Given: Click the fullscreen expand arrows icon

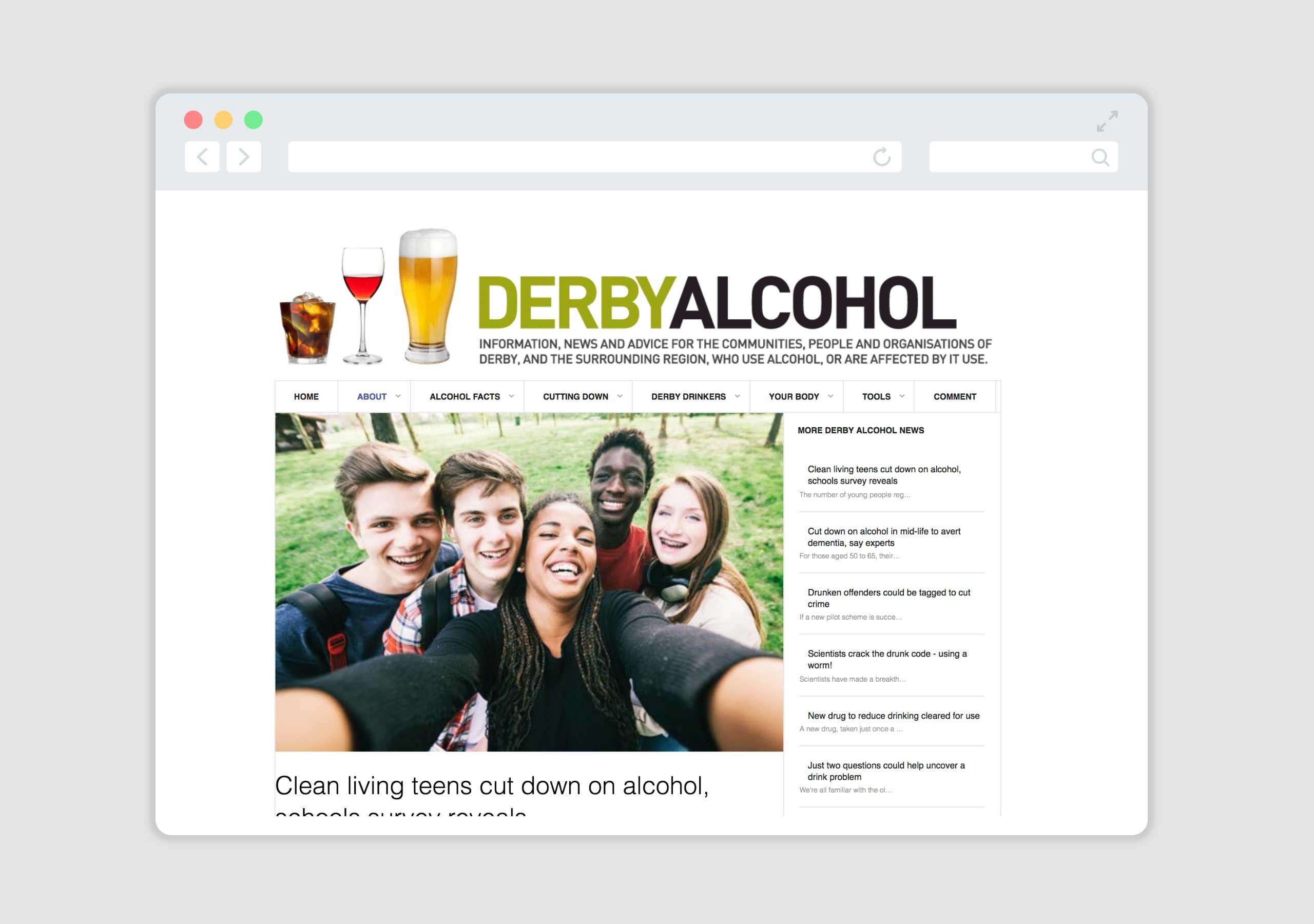Looking at the screenshot, I should pyautogui.click(x=1107, y=121).
